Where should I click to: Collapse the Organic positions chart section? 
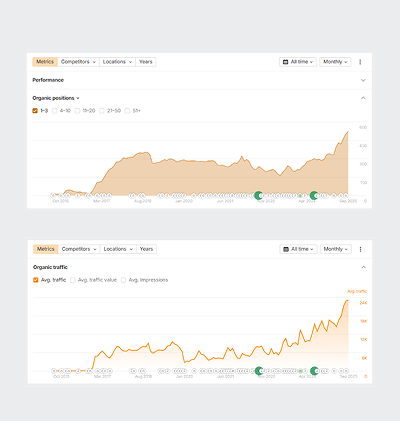tap(363, 98)
